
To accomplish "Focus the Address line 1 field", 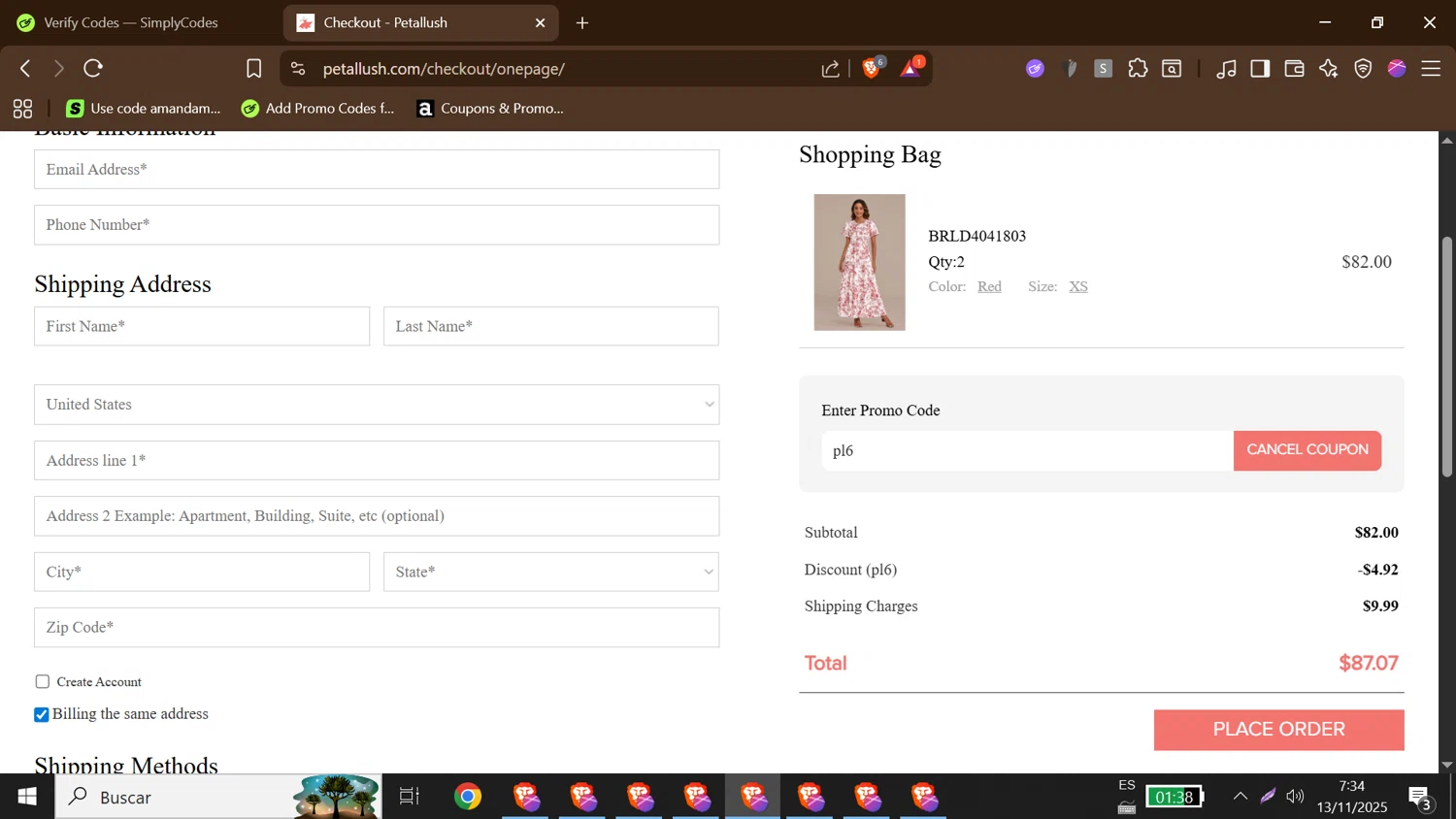I will tap(377, 461).
